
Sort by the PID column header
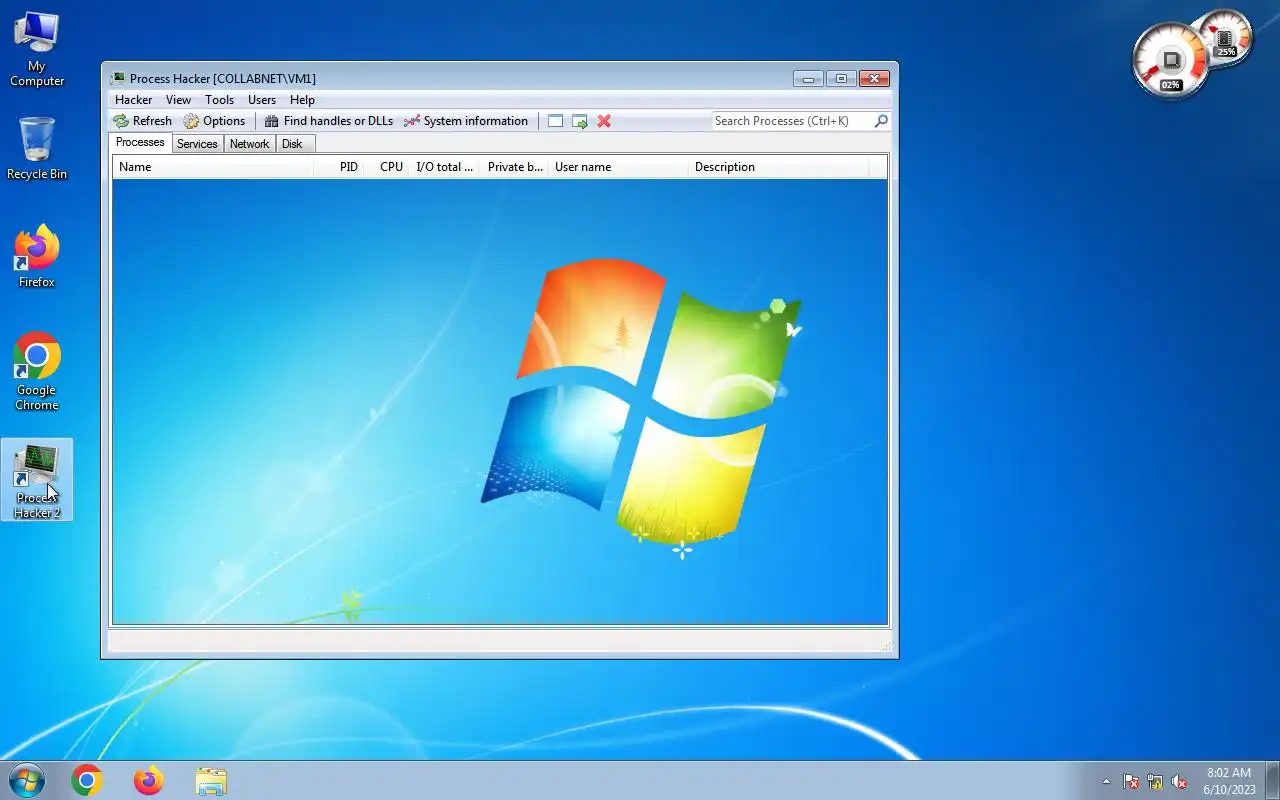pyautogui.click(x=338, y=167)
